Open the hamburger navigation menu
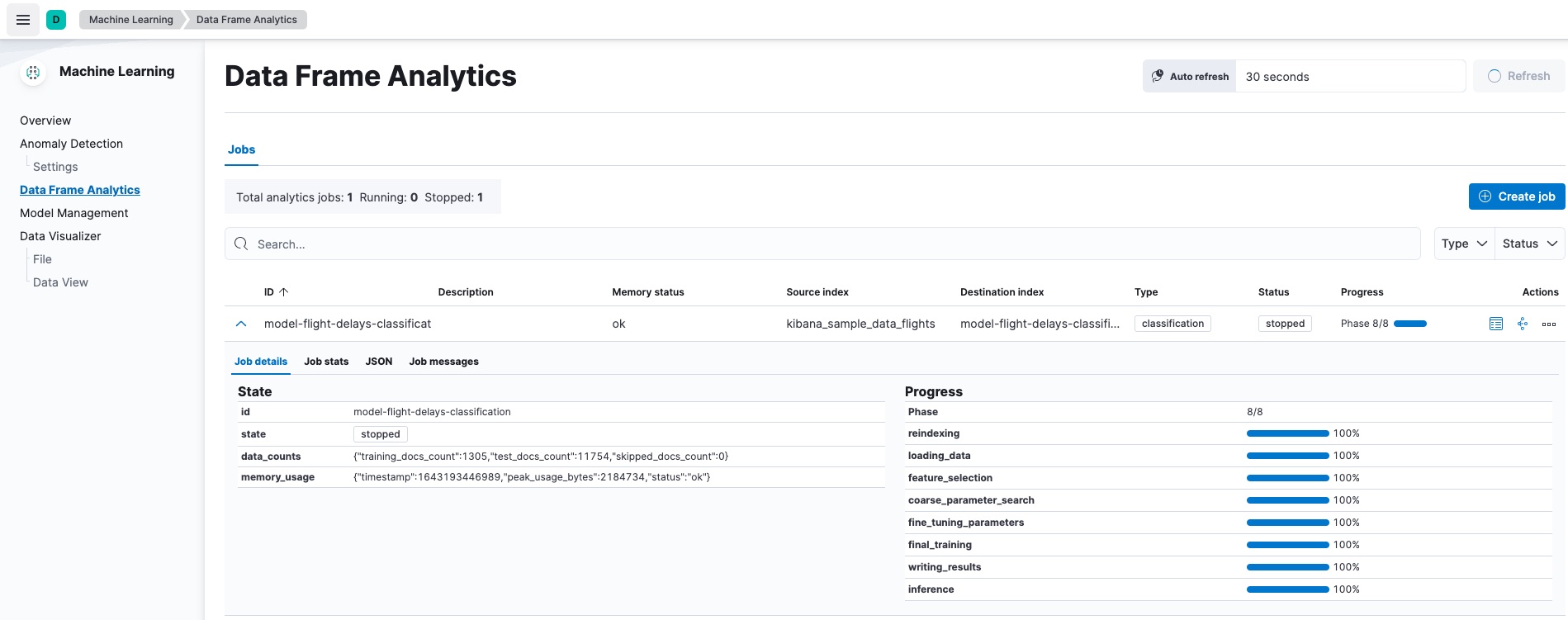Viewport: 1568px width, 620px height. [23, 20]
